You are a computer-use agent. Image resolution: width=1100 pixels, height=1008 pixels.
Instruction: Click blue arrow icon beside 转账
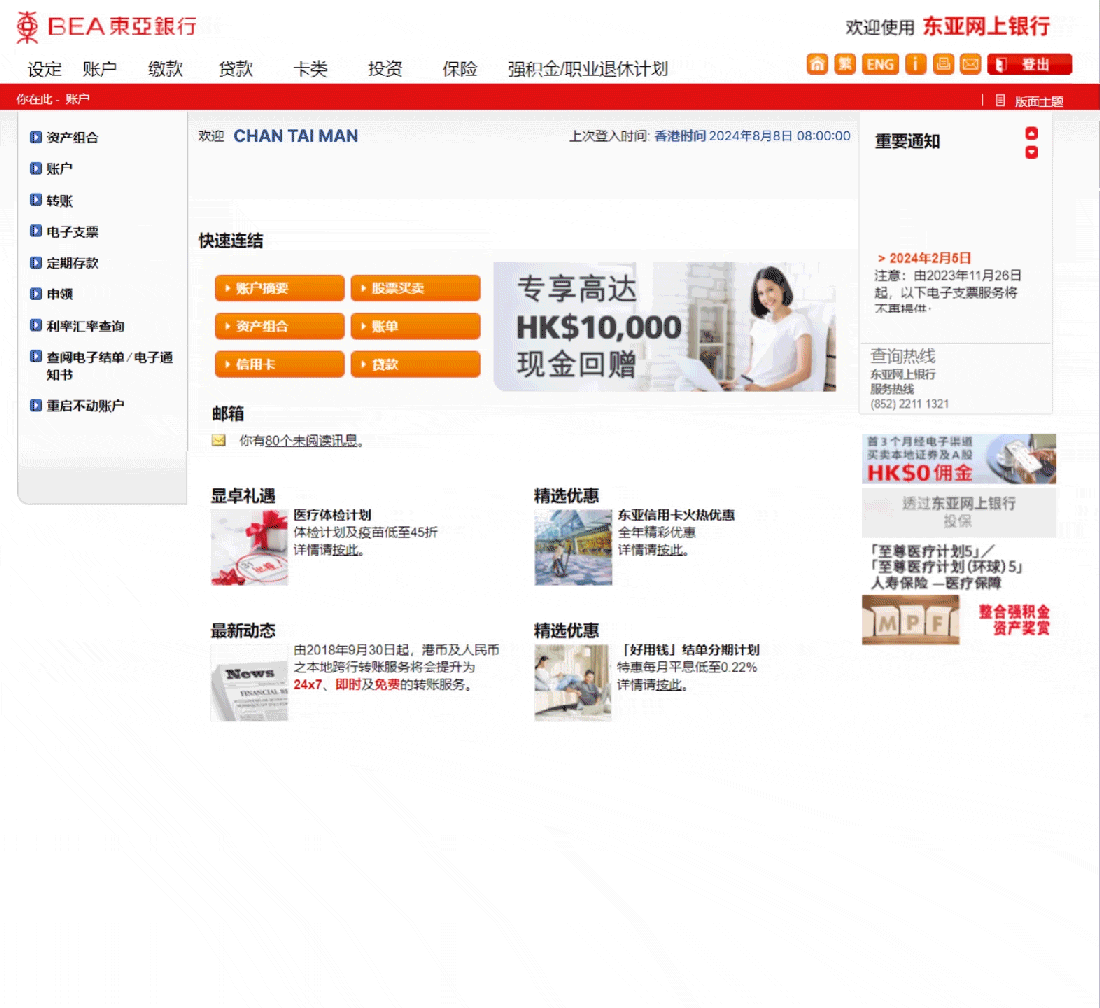click(x=36, y=200)
